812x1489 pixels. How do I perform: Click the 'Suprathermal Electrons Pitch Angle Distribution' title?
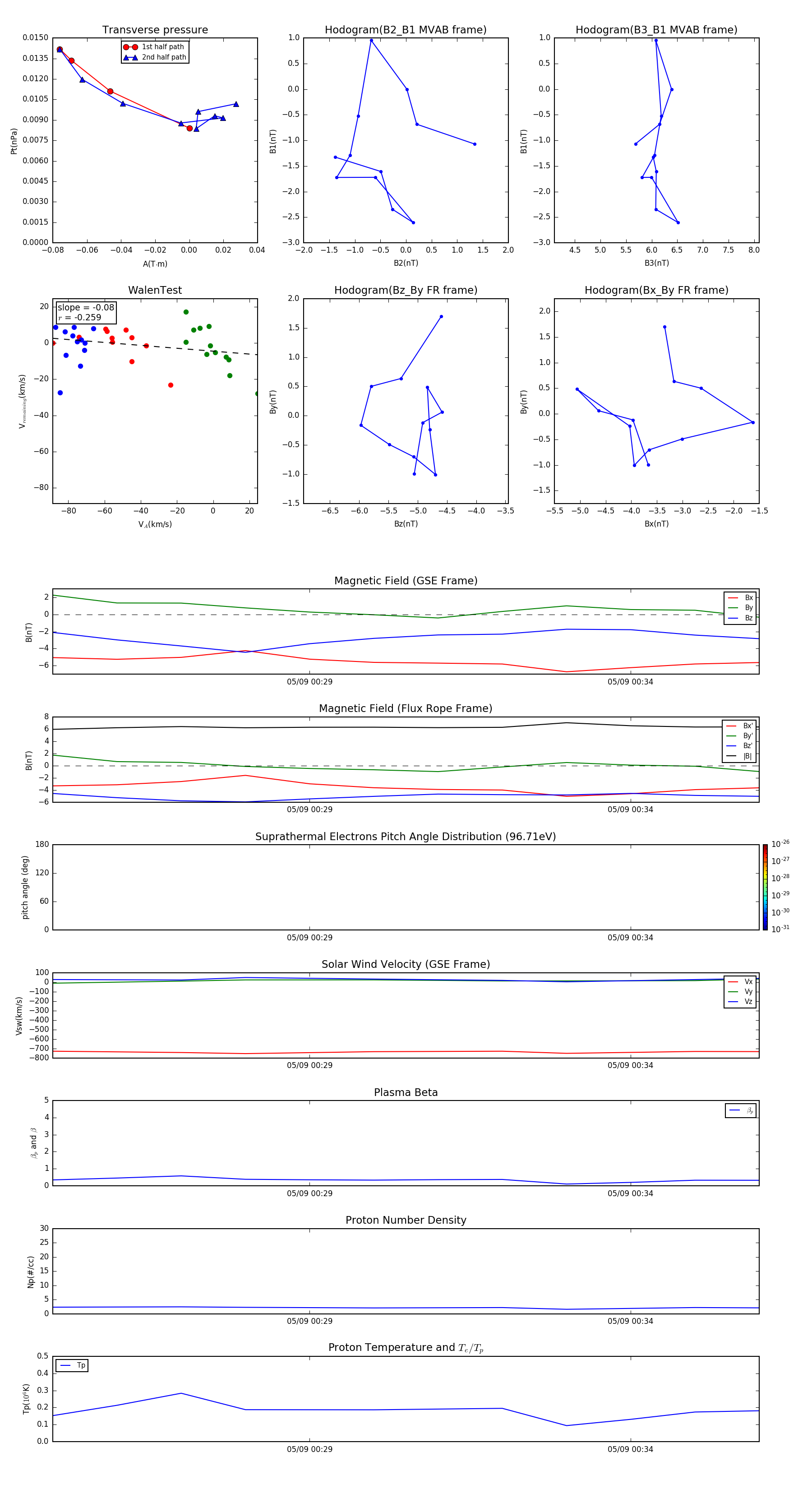point(406,837)
